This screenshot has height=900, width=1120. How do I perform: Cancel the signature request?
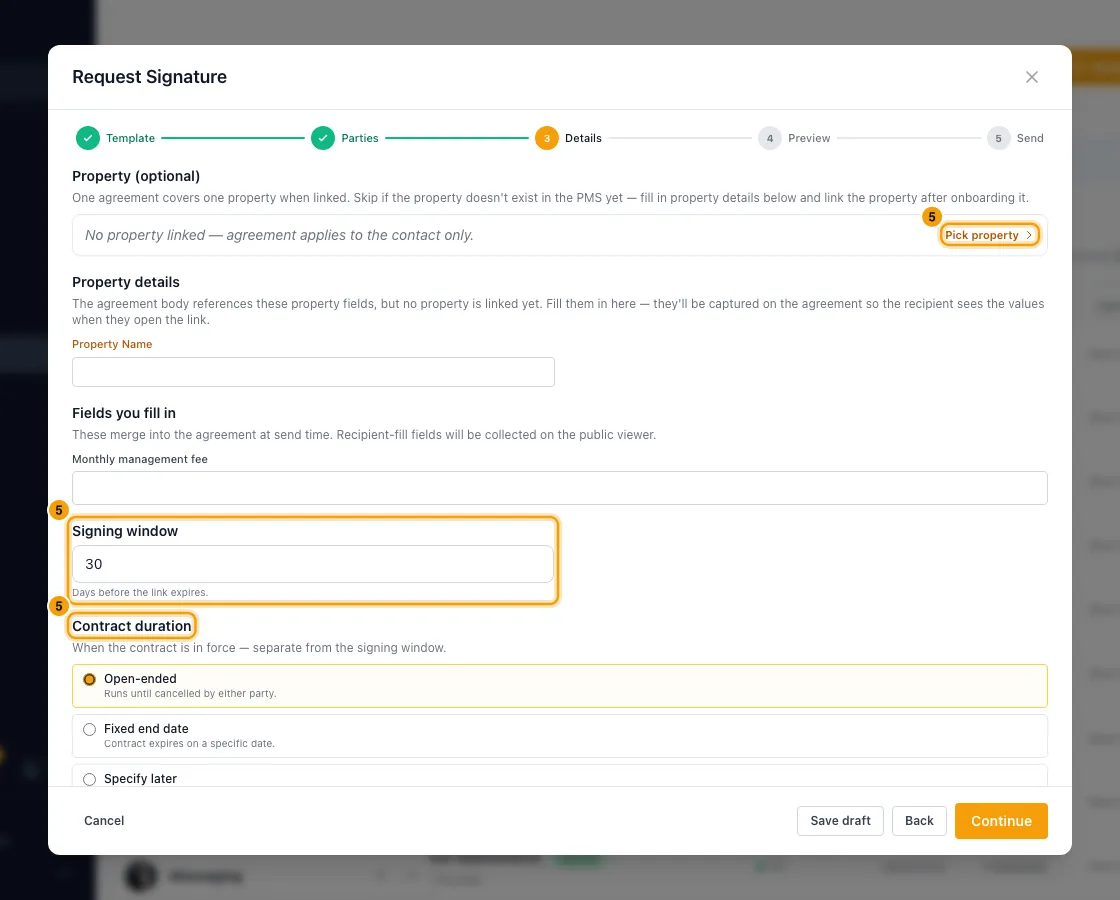point(104,821)
